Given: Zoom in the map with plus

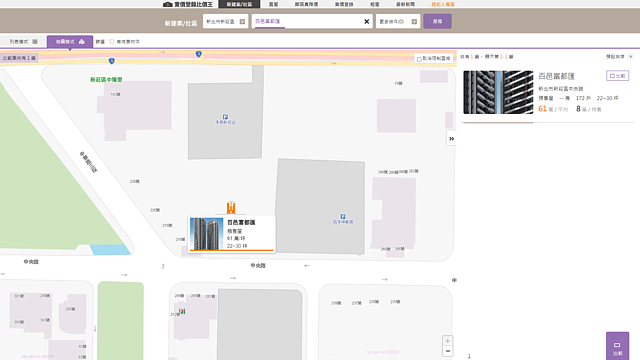Looking at the screenshot, I should point(448,341).
